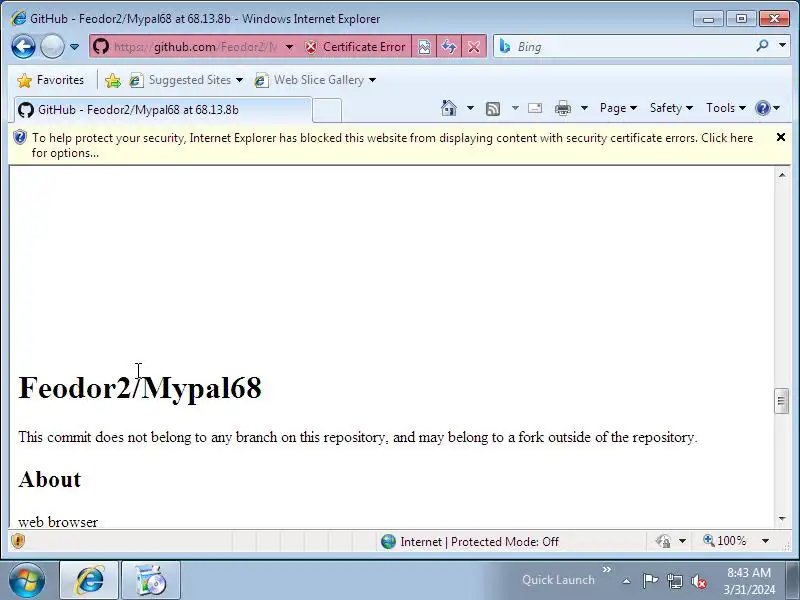Click the muted volume tray icon

coord(698,581)
